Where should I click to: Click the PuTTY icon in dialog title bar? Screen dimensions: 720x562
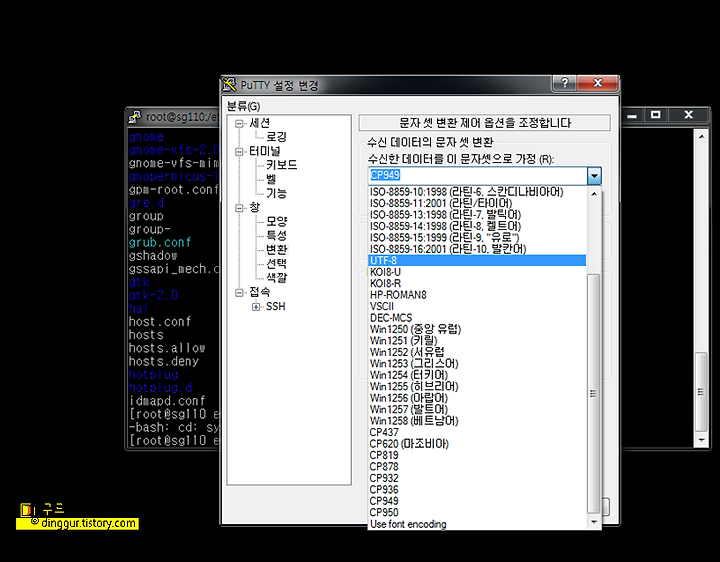(x=229, y=84)
